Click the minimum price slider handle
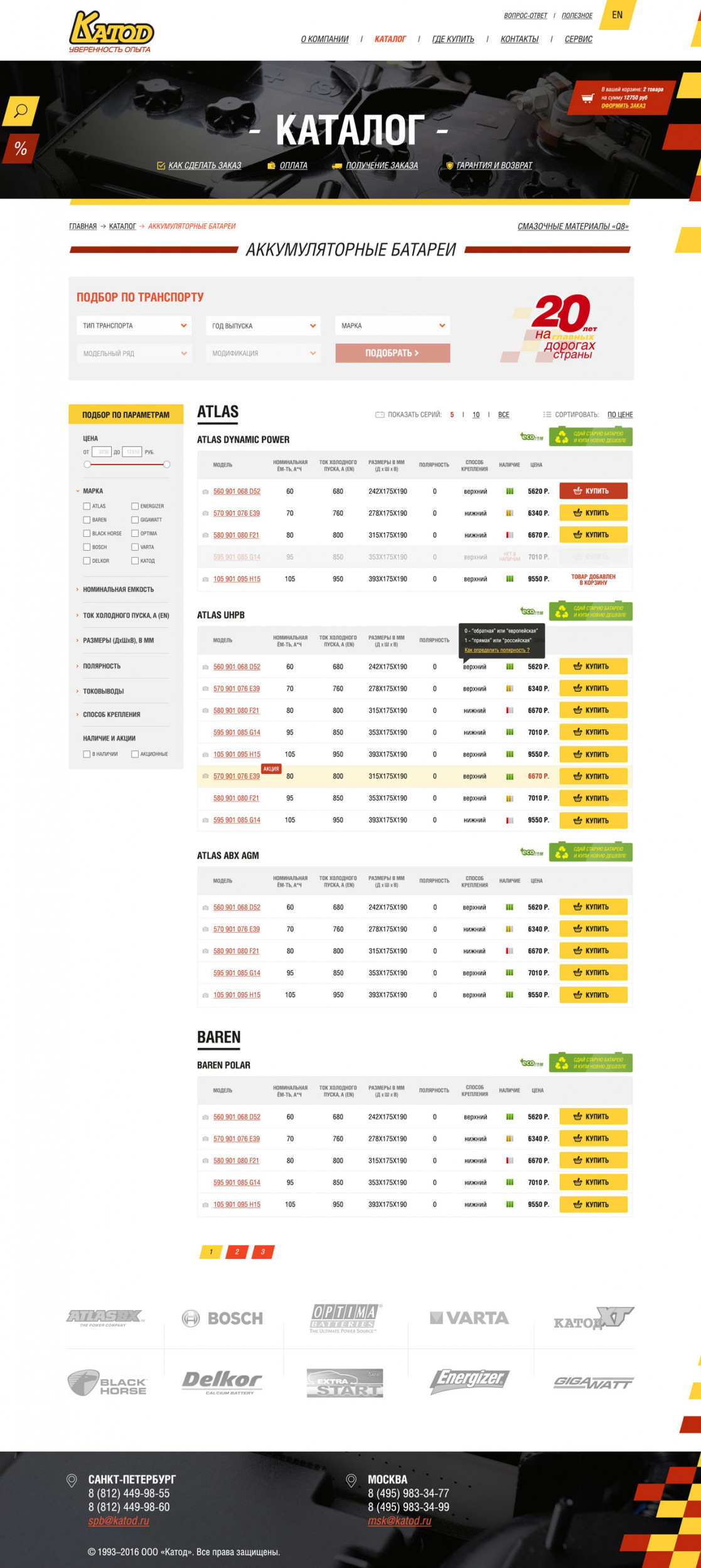The width and height of the screenshot is (701, 1568). click(87, 464)
